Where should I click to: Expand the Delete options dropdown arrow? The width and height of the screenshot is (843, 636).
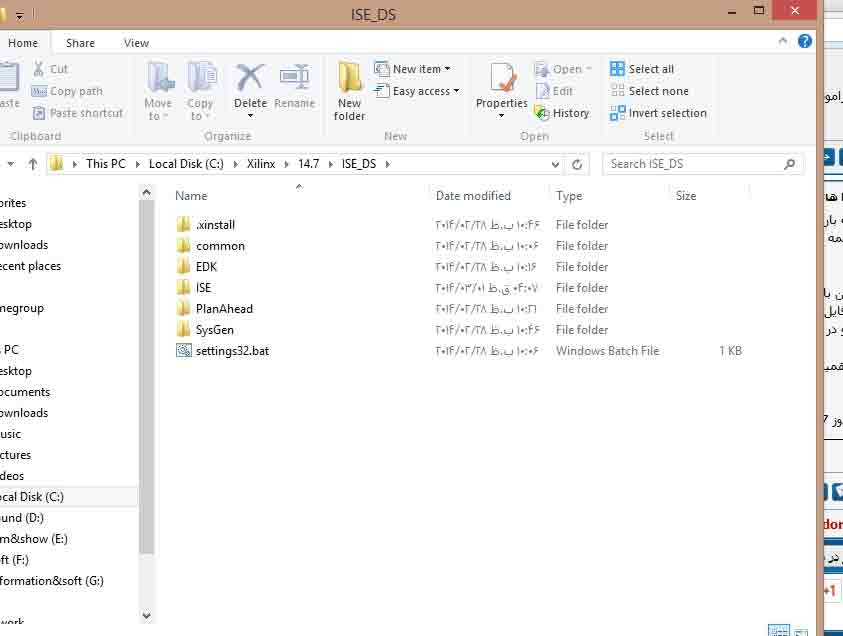250,116
